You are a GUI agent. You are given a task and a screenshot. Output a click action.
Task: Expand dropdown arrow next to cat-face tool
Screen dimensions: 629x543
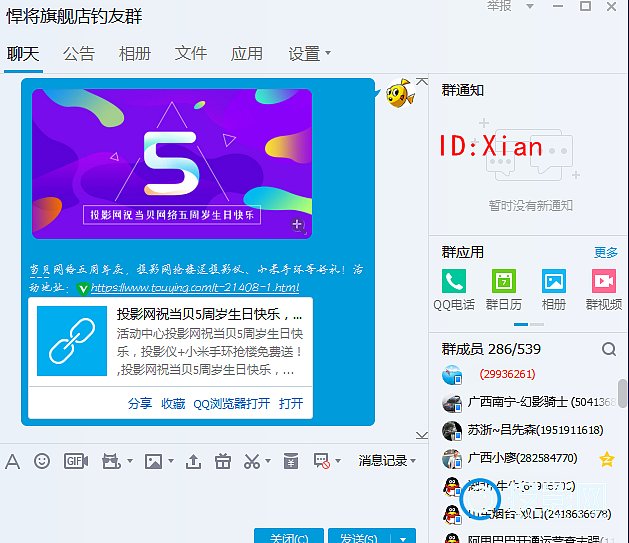pyautogui.click(x=130, y=461)
